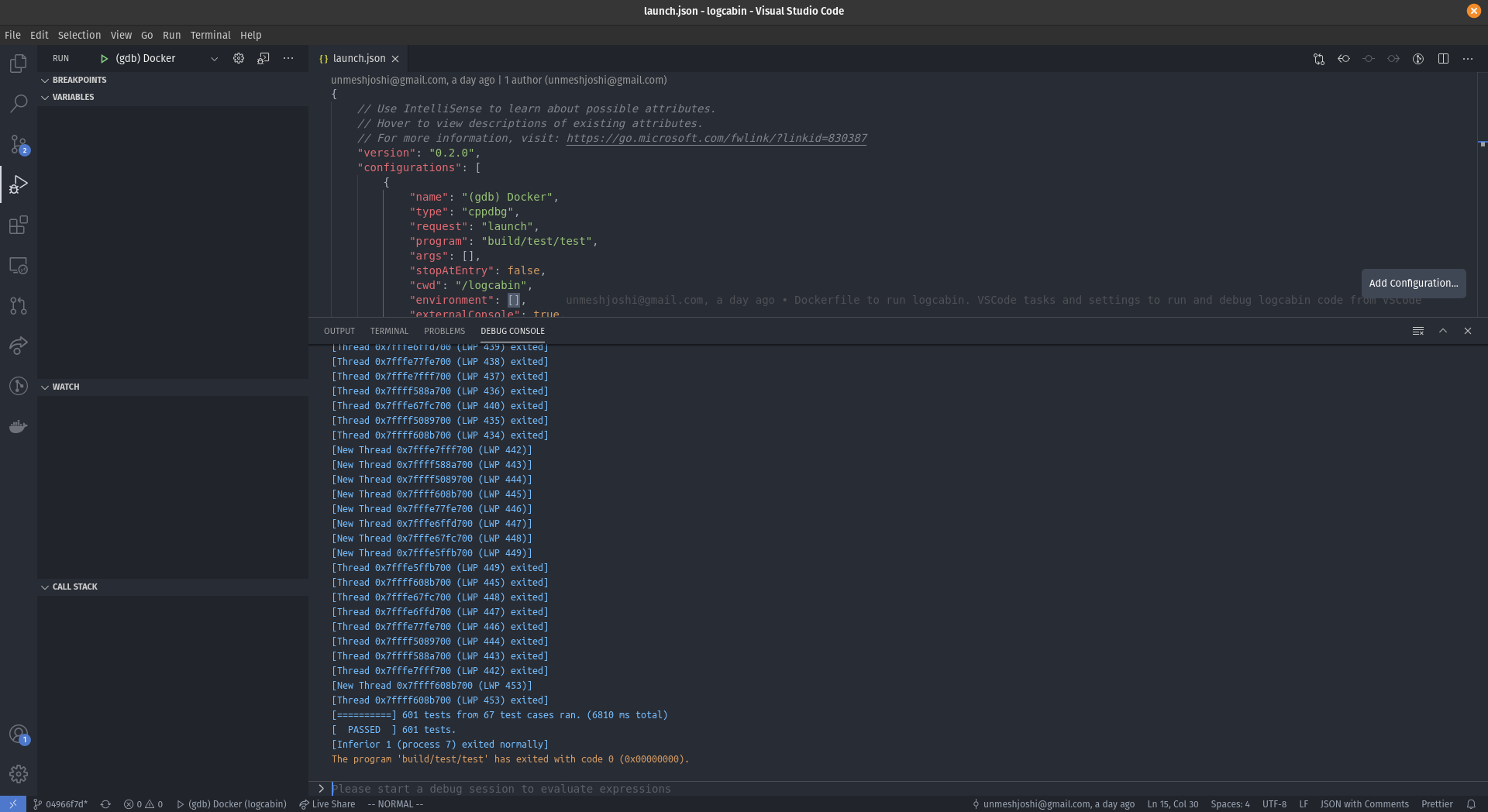Viewport: 1488px width, 812px height.
Task: Open the Edit menu
Action: click(40, 35)
